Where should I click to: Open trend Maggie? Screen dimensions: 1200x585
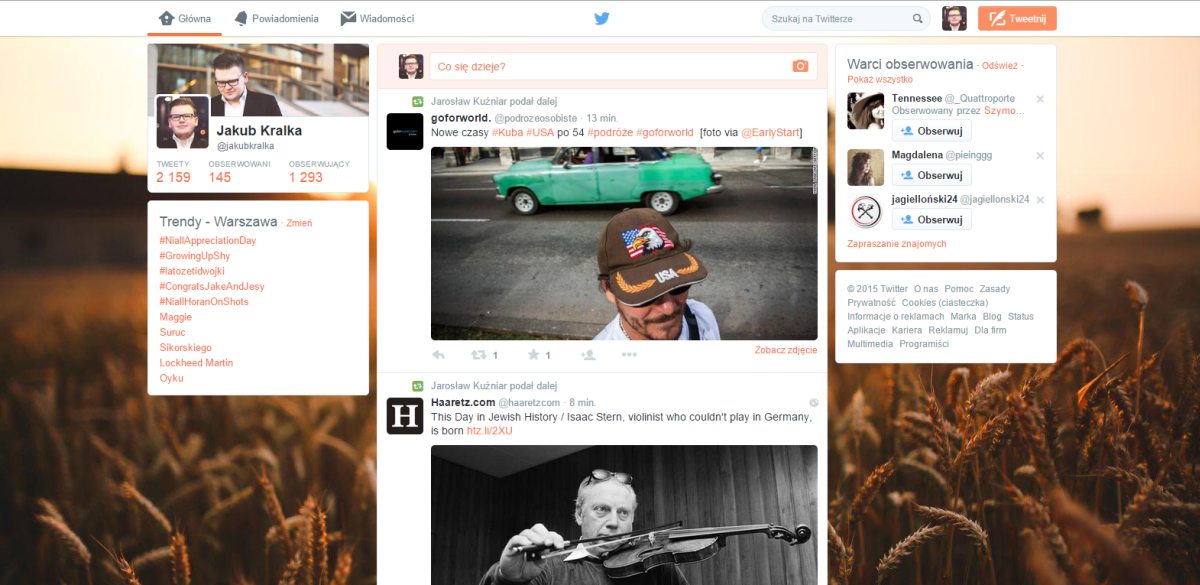click(x=176, y=317)
